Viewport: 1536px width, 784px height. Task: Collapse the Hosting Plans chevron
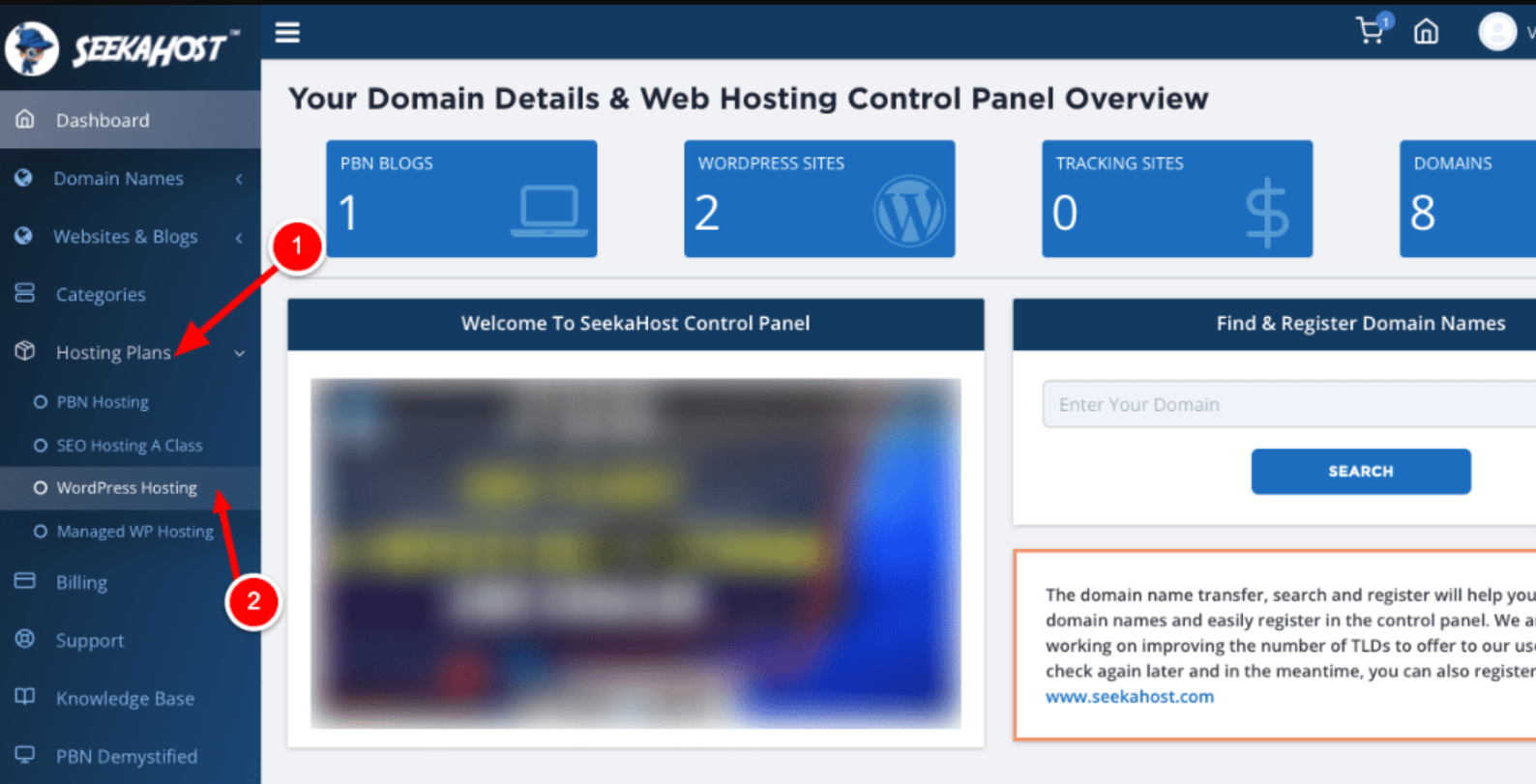(x=239, y=354)
